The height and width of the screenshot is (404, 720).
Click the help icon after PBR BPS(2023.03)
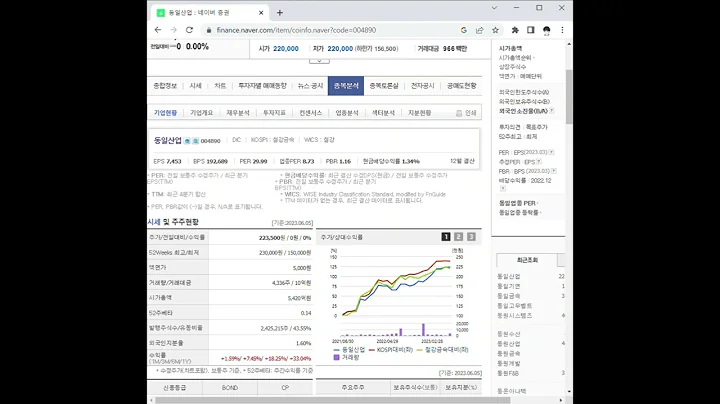tap(554, 171)
